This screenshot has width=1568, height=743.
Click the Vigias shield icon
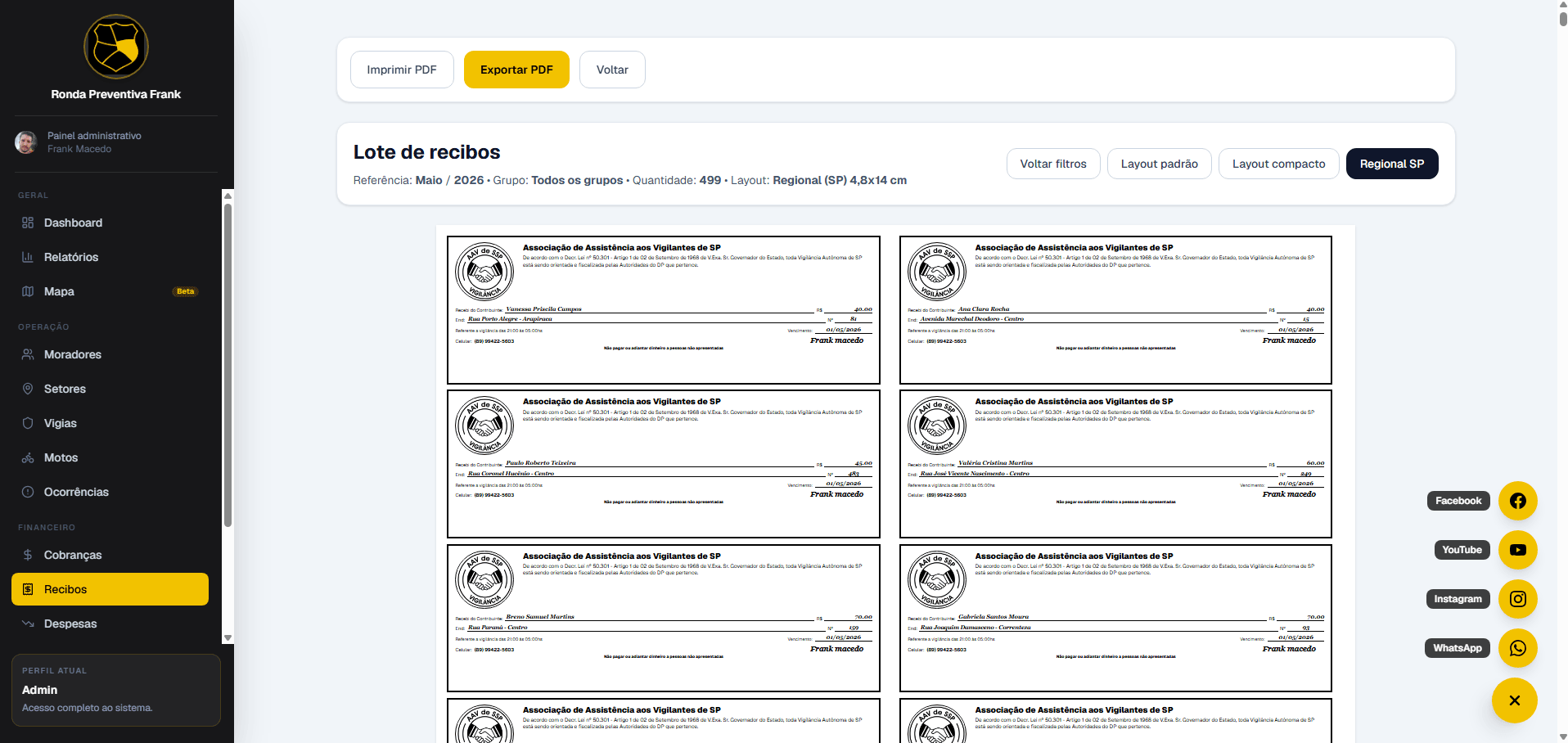click(x=28, y=423)
